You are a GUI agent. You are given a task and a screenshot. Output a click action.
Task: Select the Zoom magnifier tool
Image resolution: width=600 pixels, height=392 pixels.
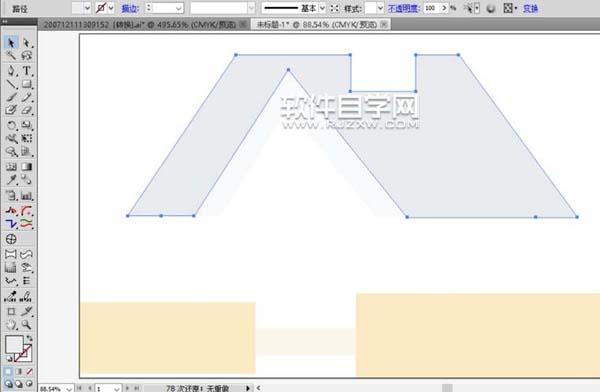click(x=26, y=325)
